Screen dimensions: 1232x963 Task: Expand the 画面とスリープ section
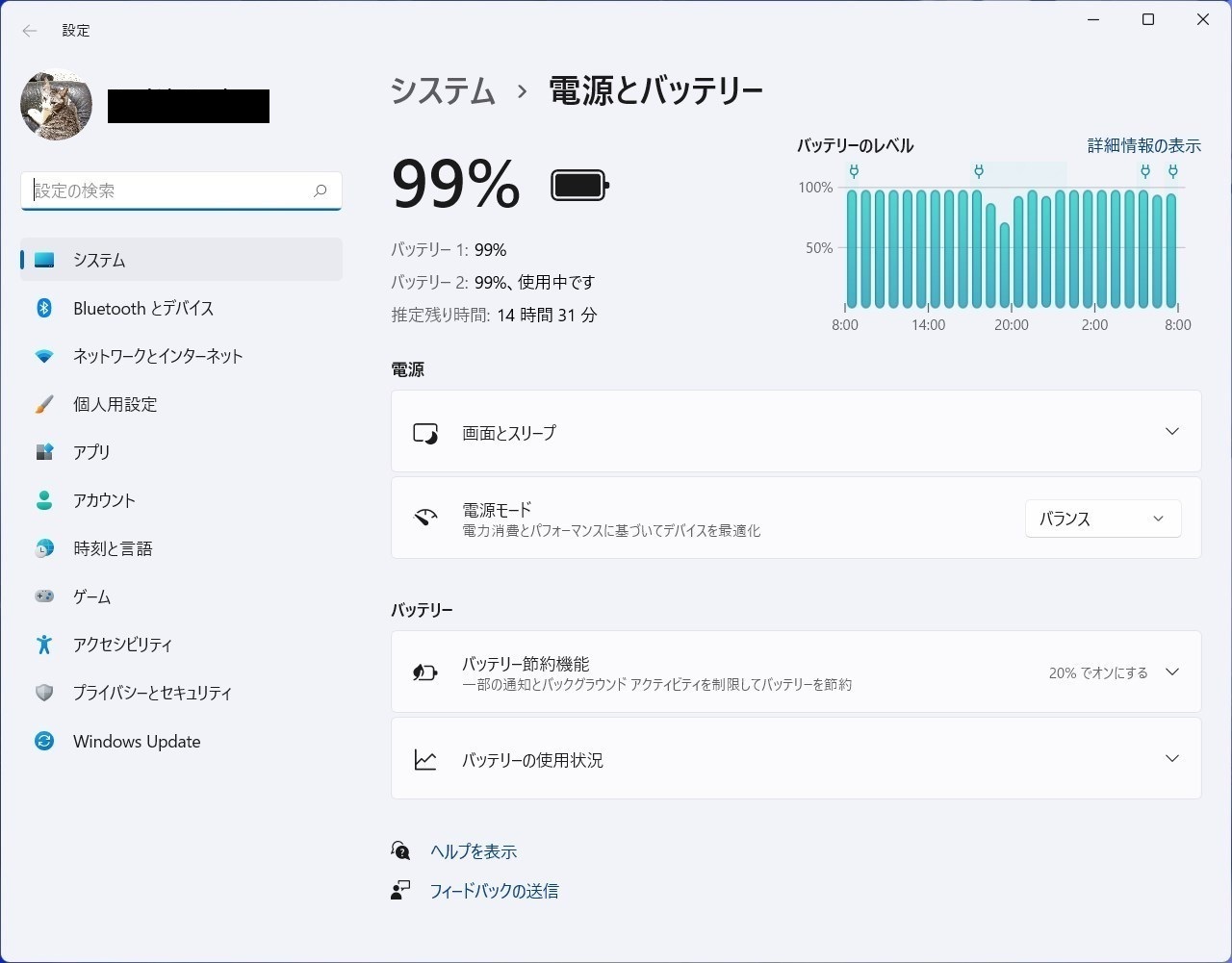[796, 431]
